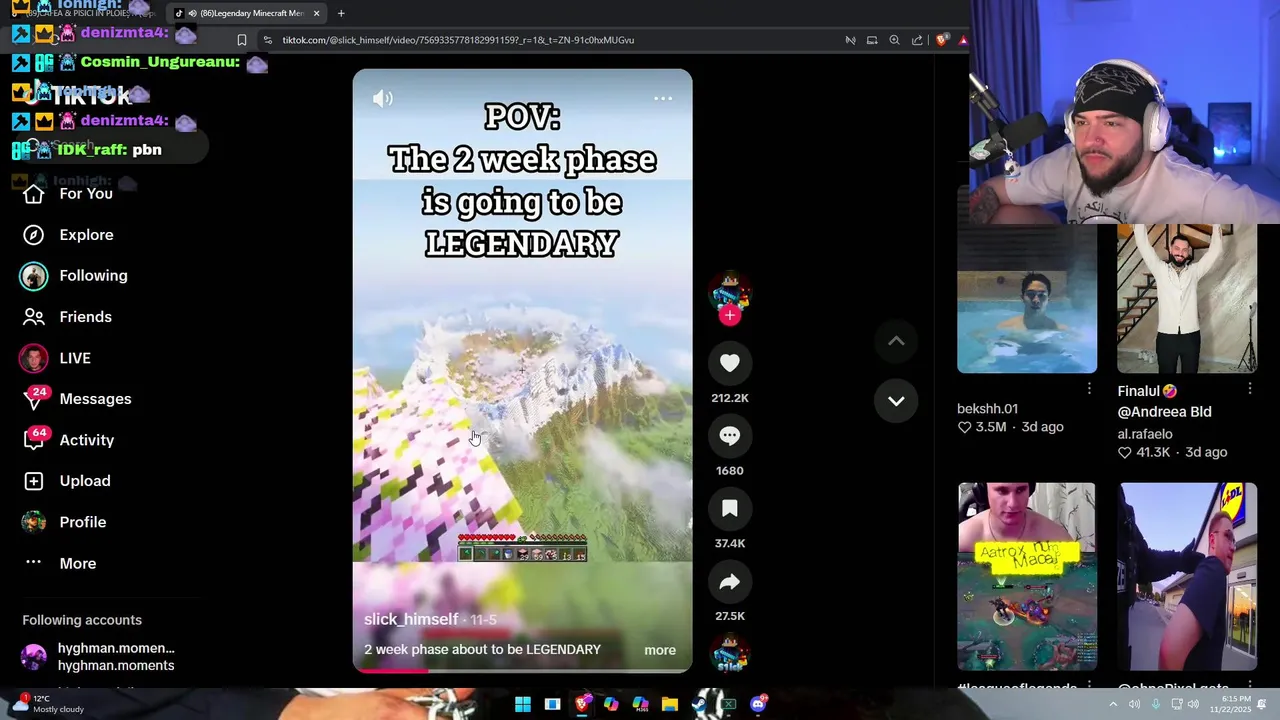
Task: Open Following feed
Action: click(x=75, y=275)
